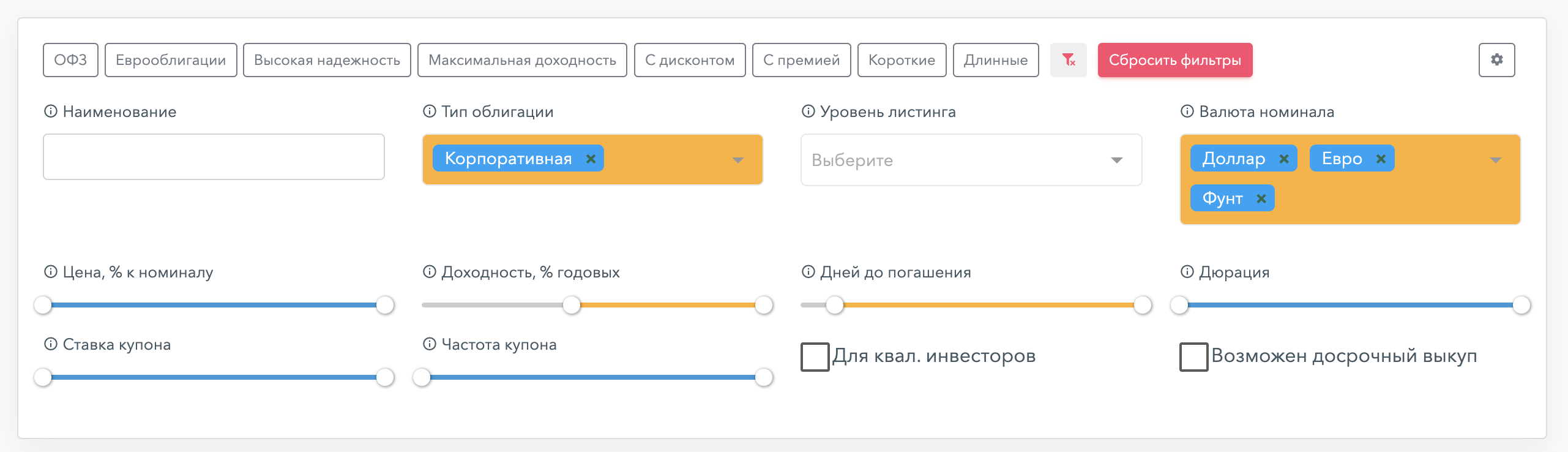Click left handle of Частота купона slider
The height and width of the screenshot is (452, 1568).
click(x=422, y=377)
